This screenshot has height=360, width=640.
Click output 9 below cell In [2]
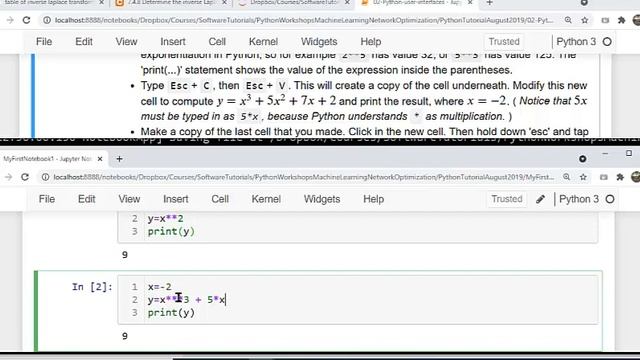(x=125, y=336)
